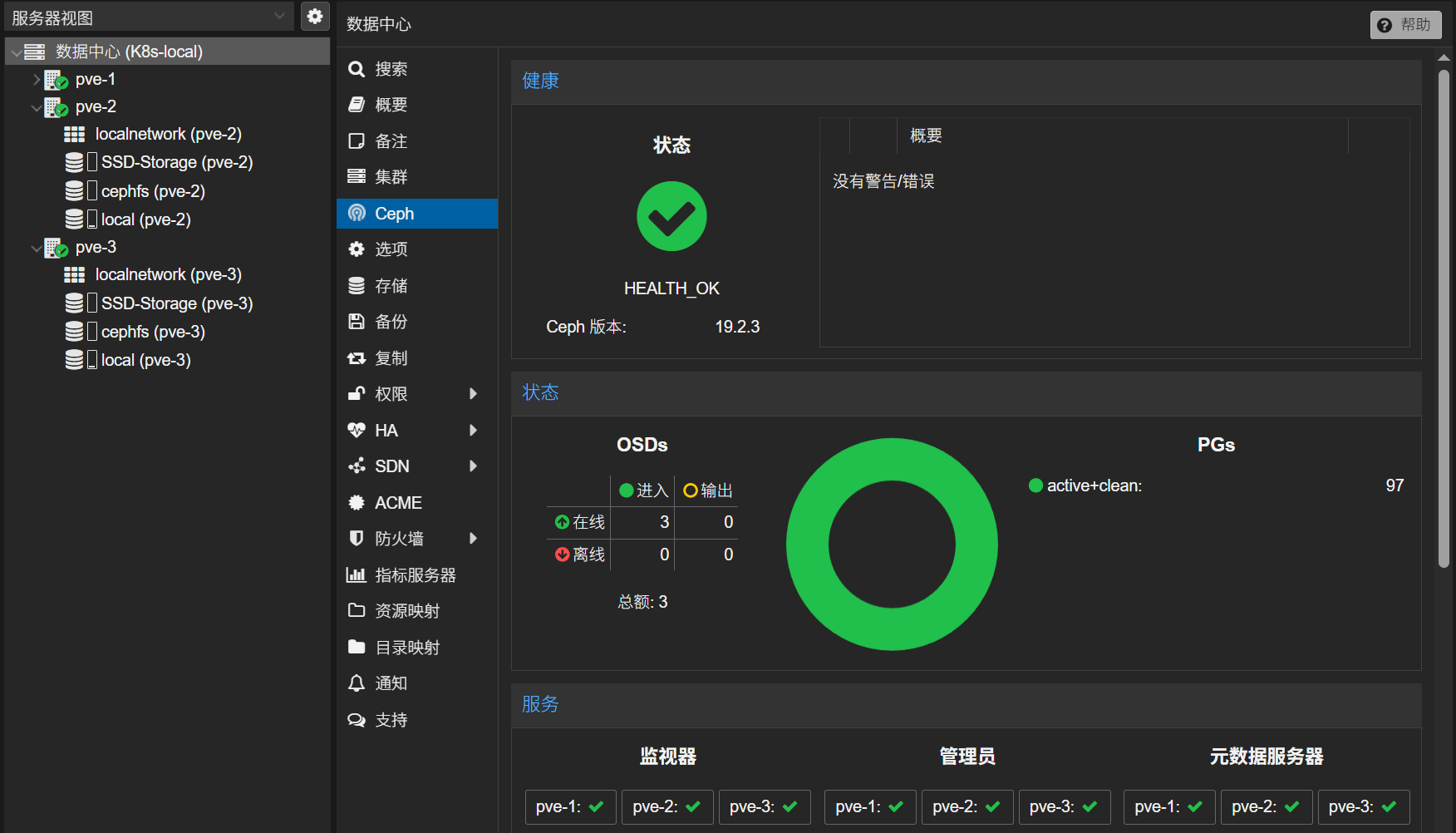Click the gear icon beside server view selector
Viewport: 1456px width, 833px height.
pyautogui.click(x=314, y=16)
